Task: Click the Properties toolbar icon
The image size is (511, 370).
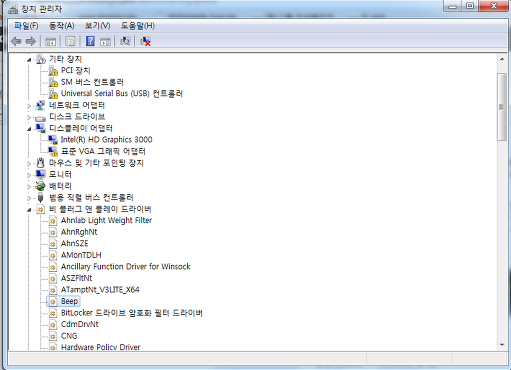Action: coord(70,42)
